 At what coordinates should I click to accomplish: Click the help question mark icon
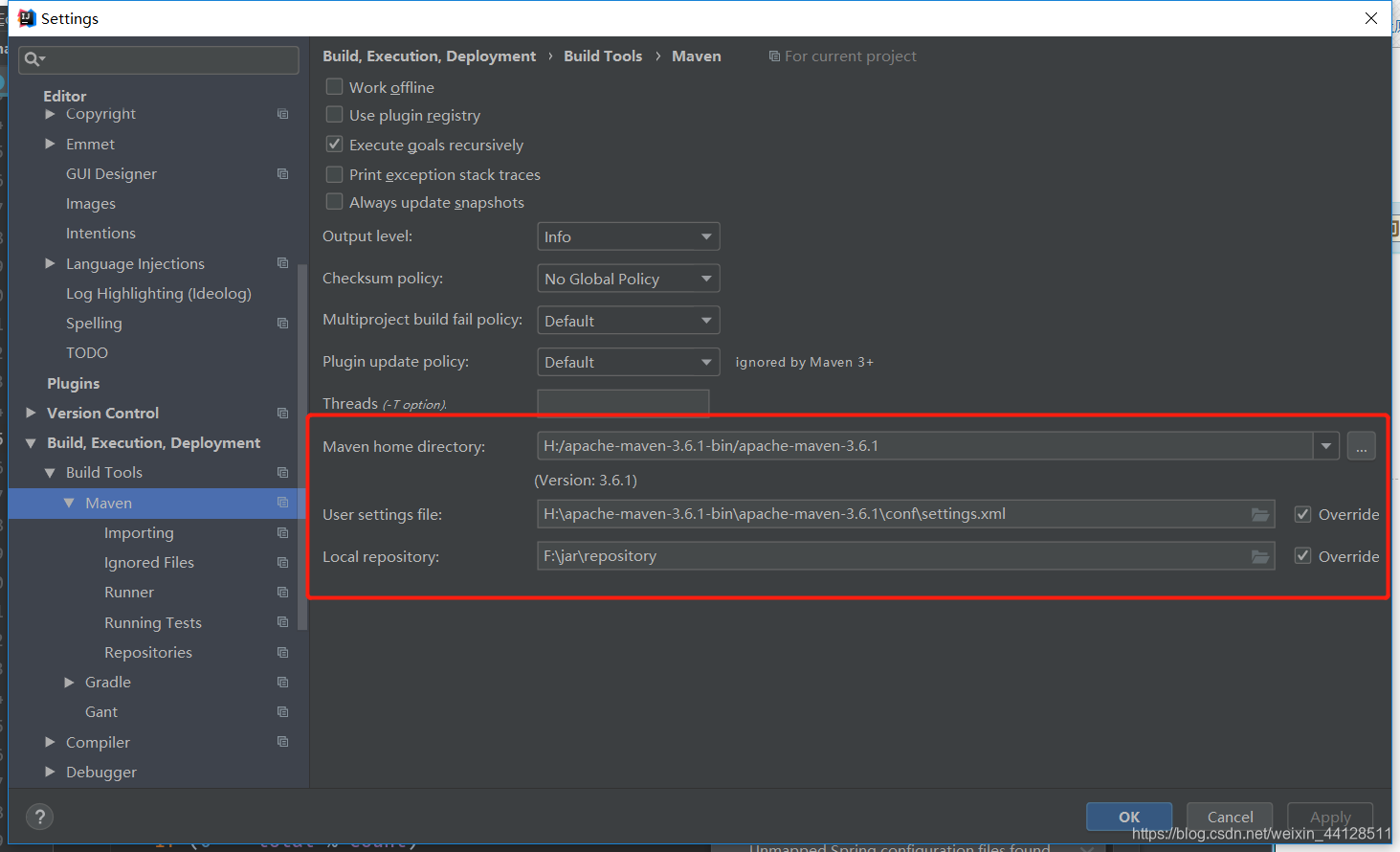click(39, 817)
